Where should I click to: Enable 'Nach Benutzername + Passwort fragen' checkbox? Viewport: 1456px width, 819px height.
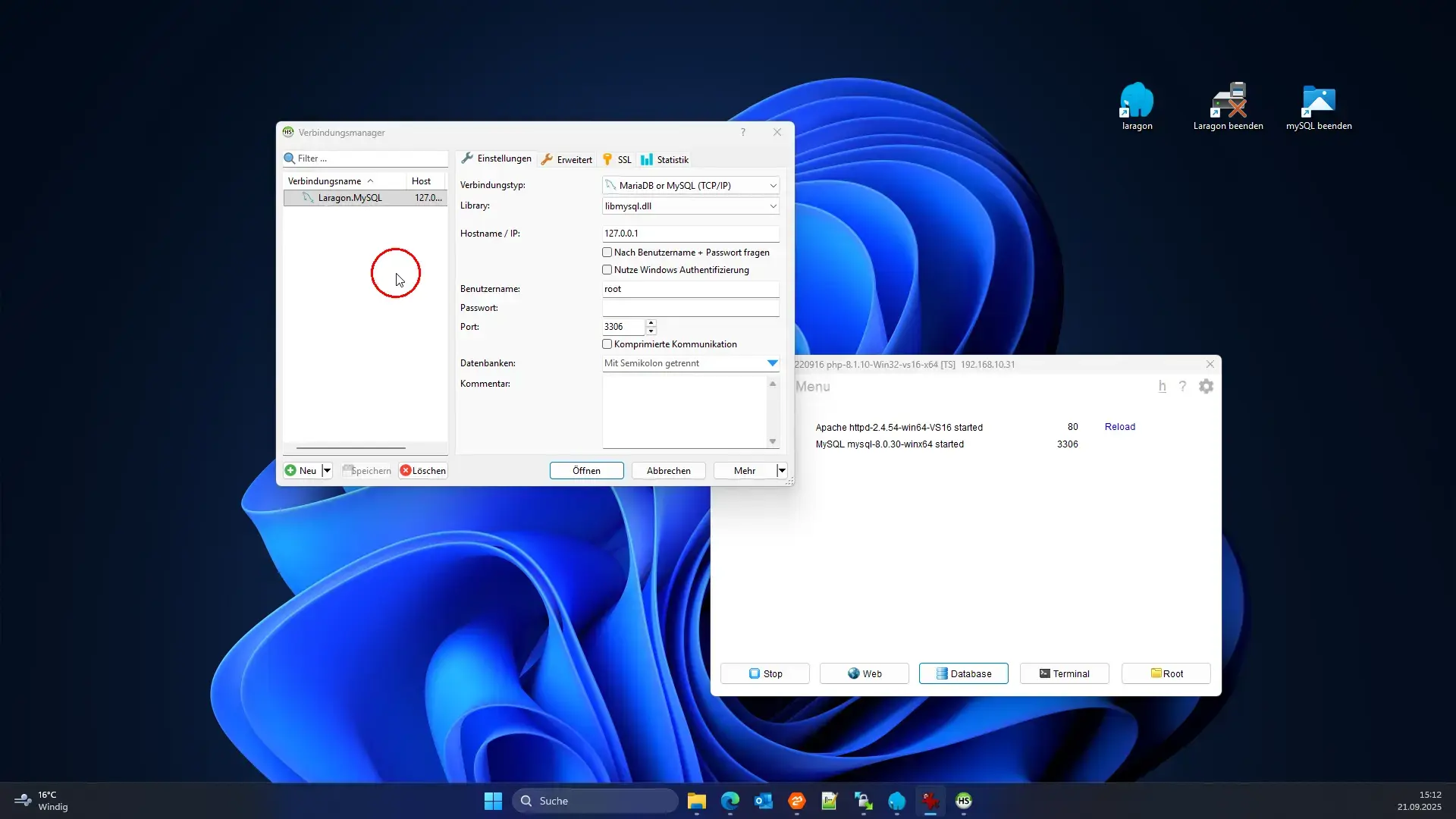coord(607,253)
